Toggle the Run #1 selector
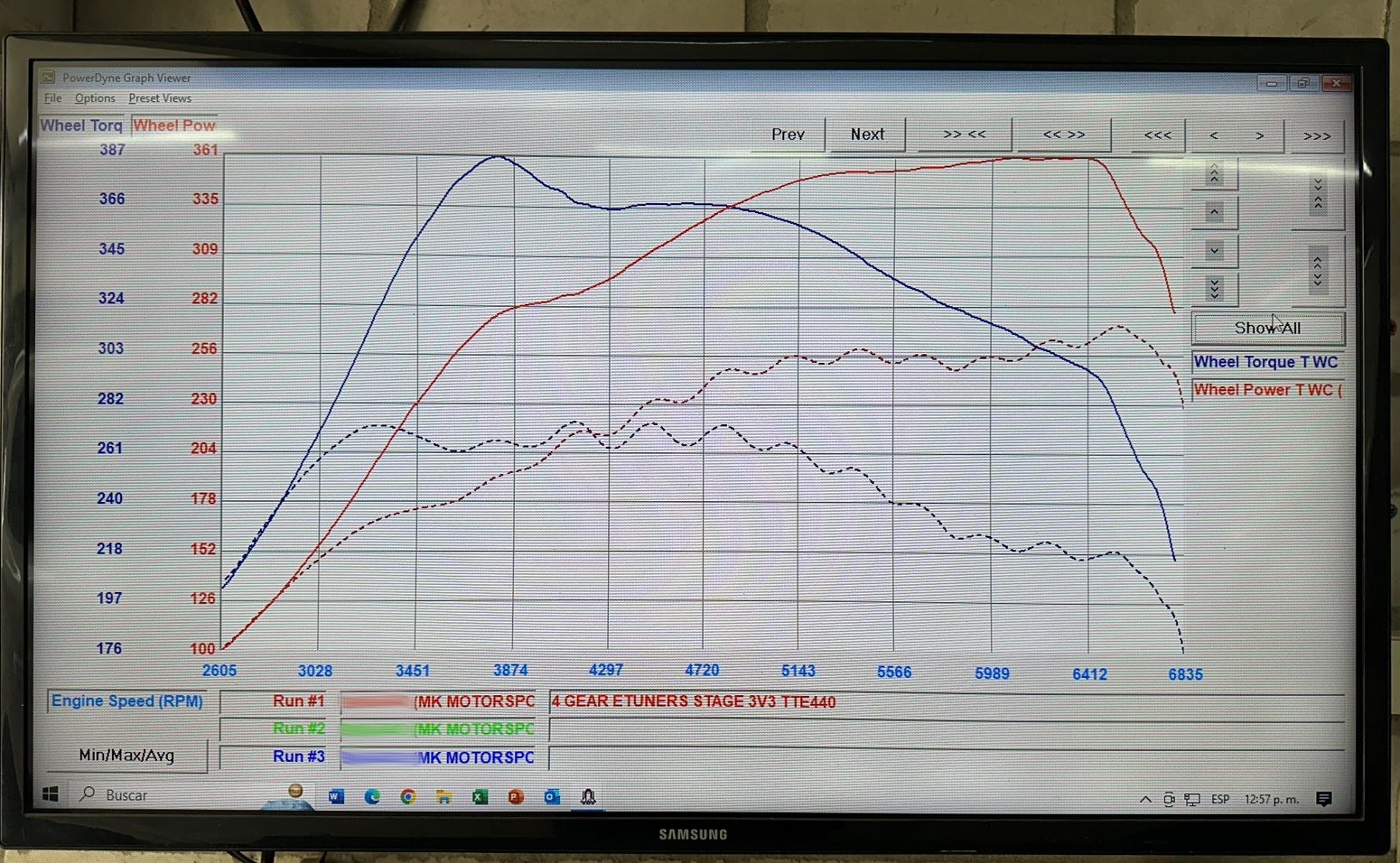 297,701
